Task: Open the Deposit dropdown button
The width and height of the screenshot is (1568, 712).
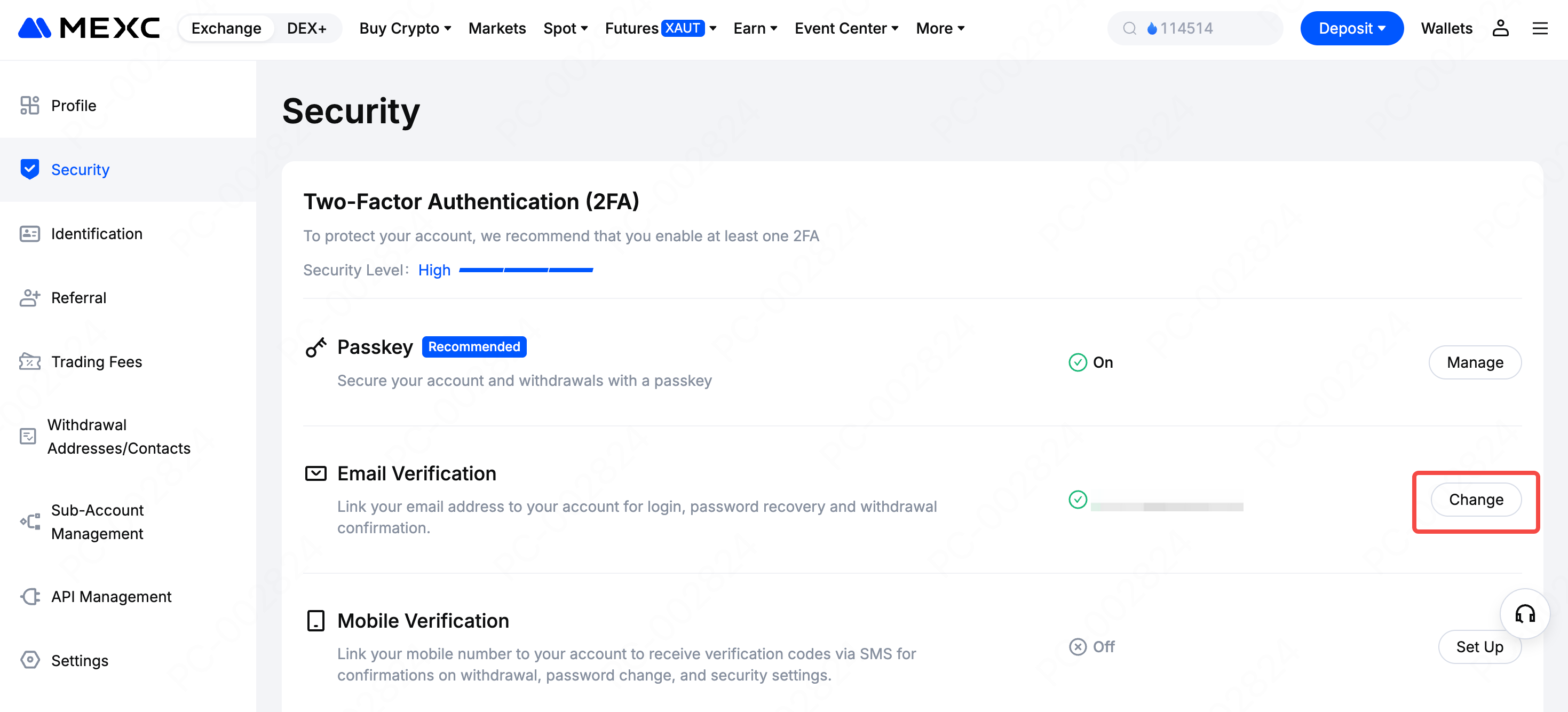Action: (1351, 28)
